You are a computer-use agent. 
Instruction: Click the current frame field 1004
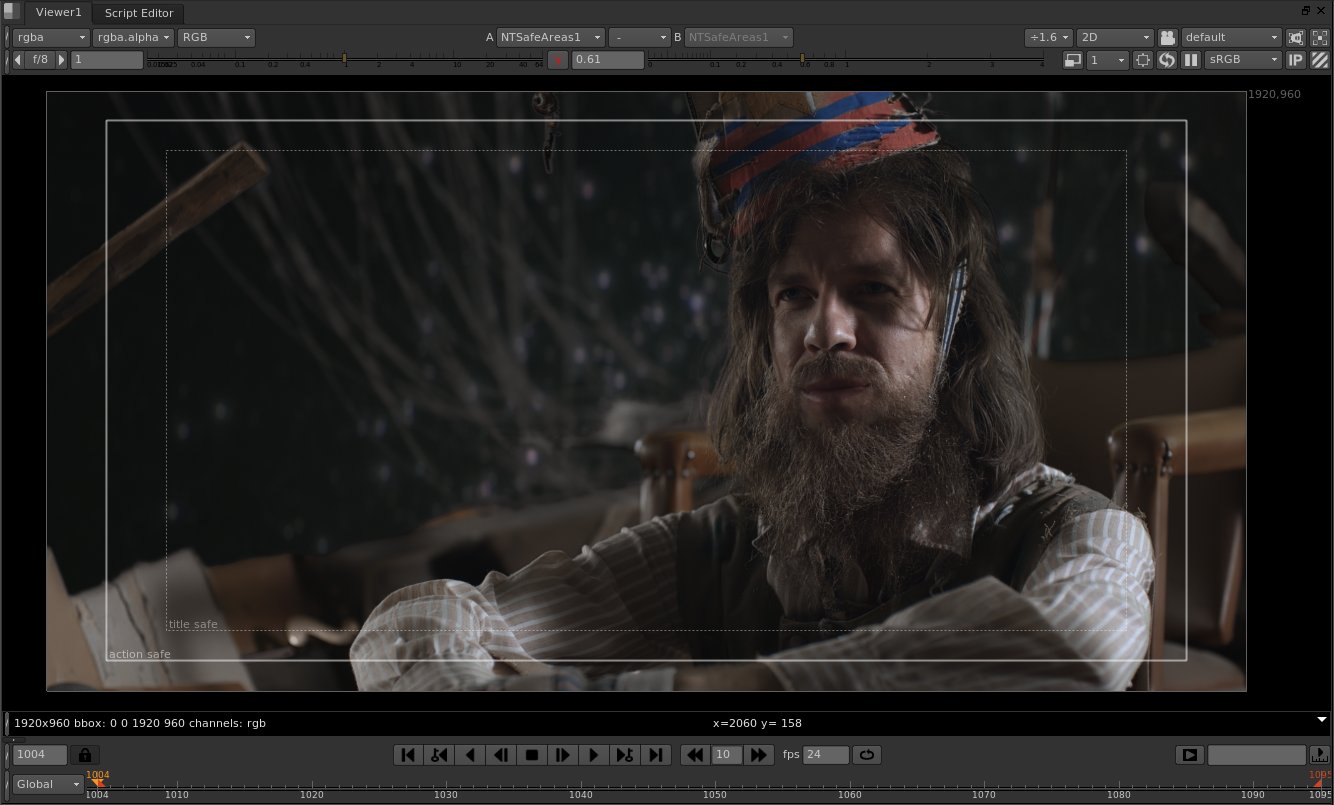point(40,755)
